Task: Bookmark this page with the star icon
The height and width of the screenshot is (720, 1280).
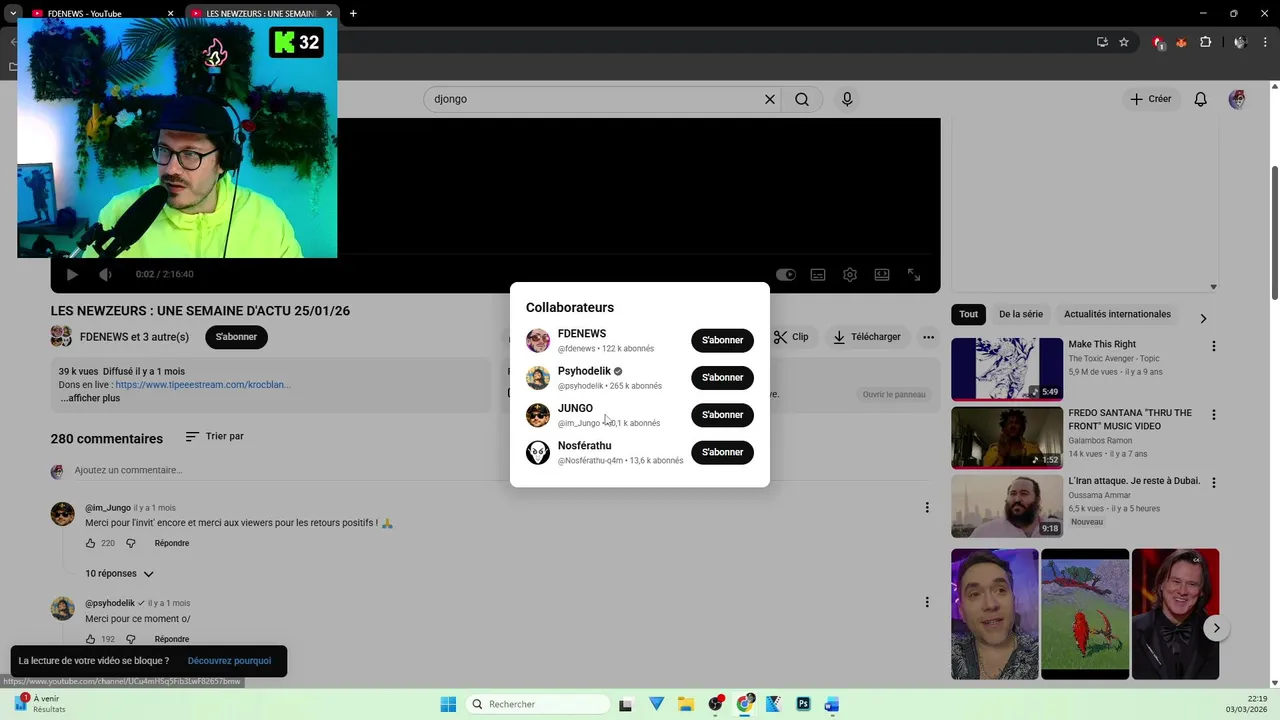Action: click(1124, 42)
